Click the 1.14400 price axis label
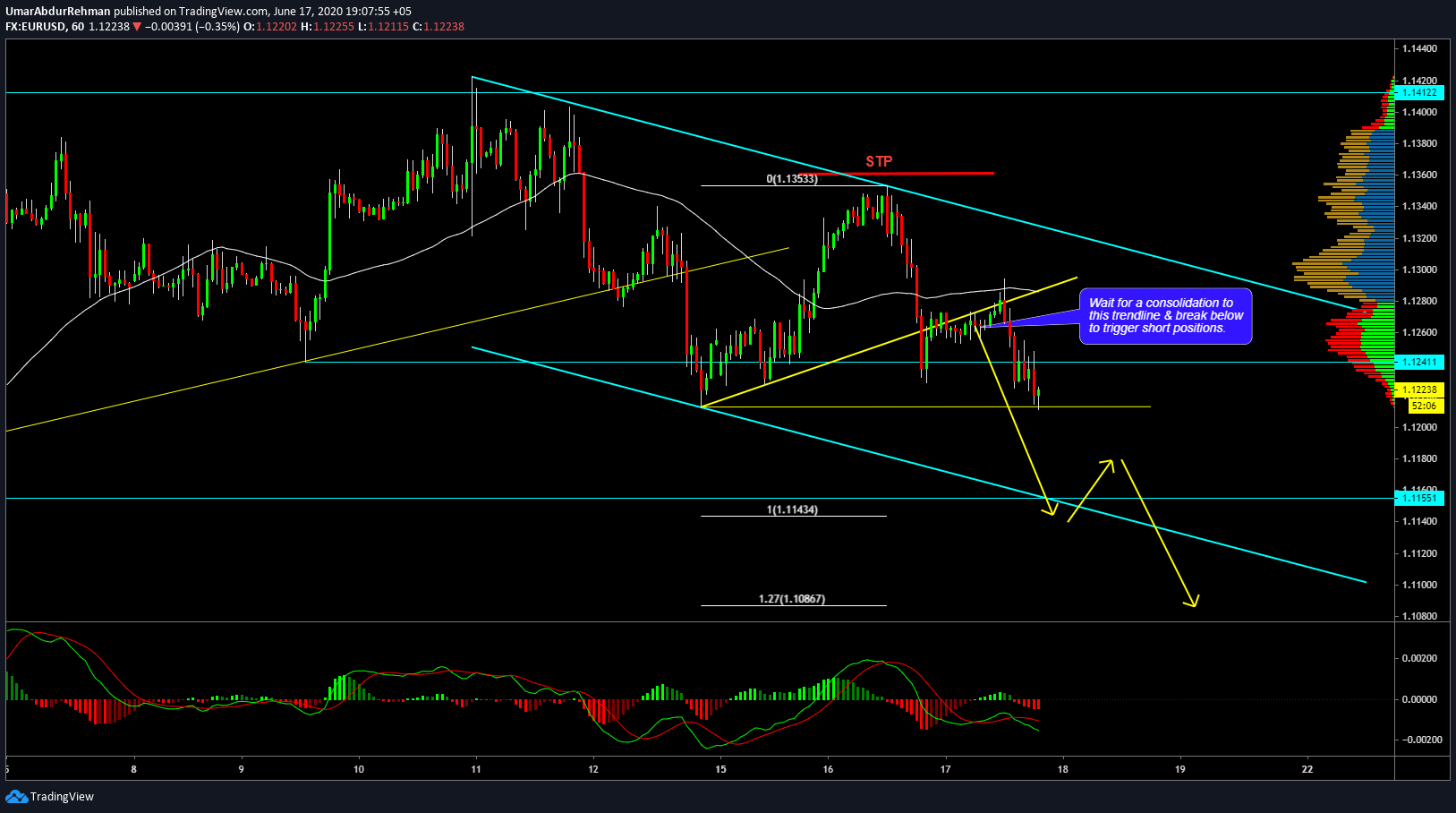The image size is (1456, 813). click(x=1419, y=48)
